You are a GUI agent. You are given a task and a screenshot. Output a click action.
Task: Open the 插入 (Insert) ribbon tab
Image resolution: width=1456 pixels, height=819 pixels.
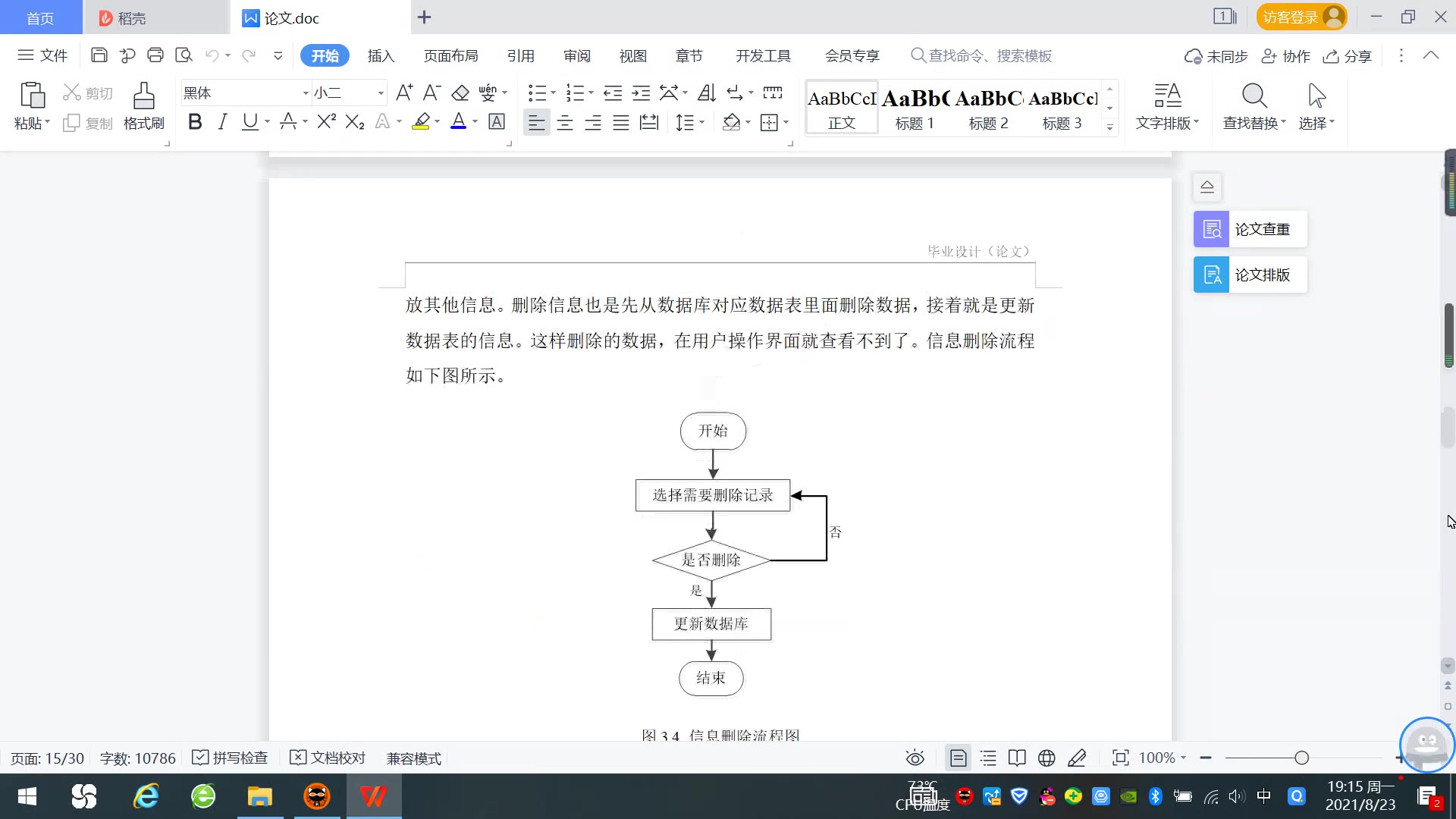pyautogui.click(x=381, y=56)
